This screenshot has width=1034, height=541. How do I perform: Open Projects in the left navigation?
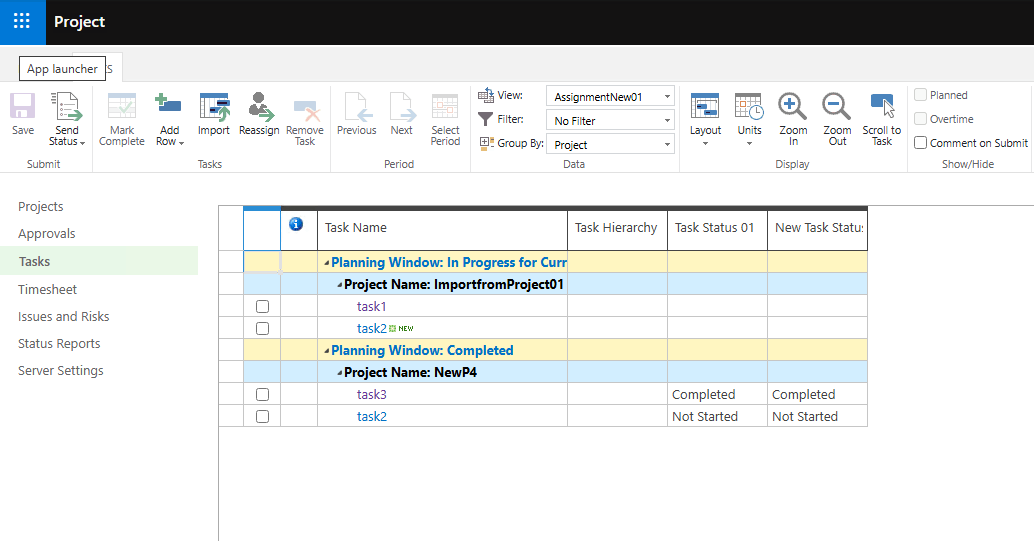41,207
